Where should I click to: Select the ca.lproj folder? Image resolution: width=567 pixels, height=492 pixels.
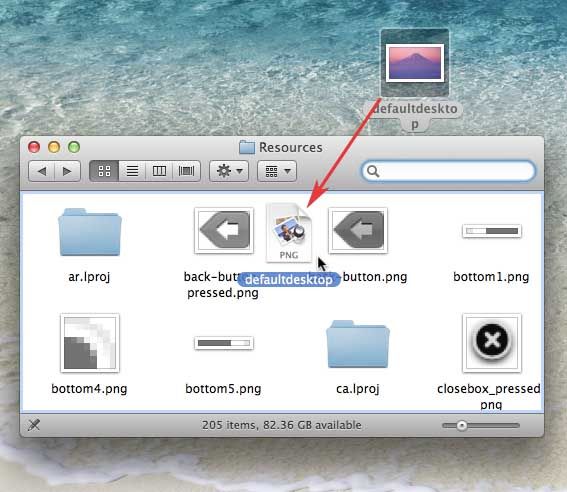tap(358, 344)
